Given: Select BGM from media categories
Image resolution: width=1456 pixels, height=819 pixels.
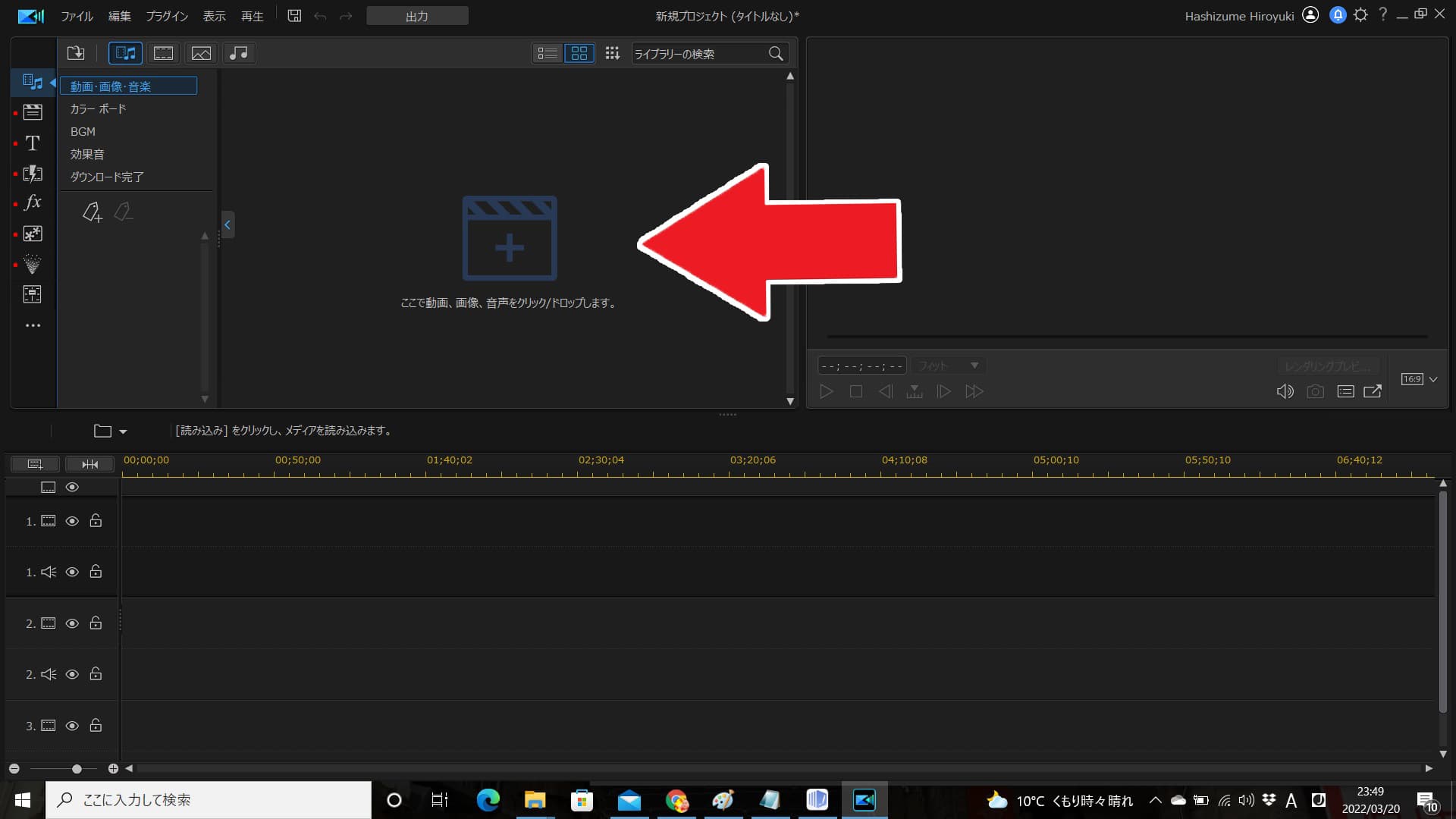Looking at the screenshot, I should [83, 131].
